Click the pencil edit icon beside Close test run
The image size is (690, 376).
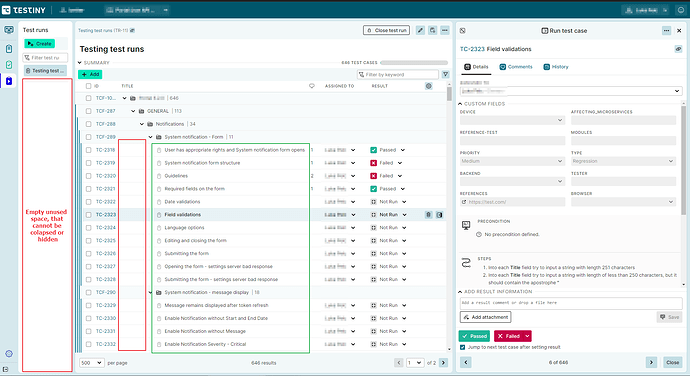click(x=420, y=30)
